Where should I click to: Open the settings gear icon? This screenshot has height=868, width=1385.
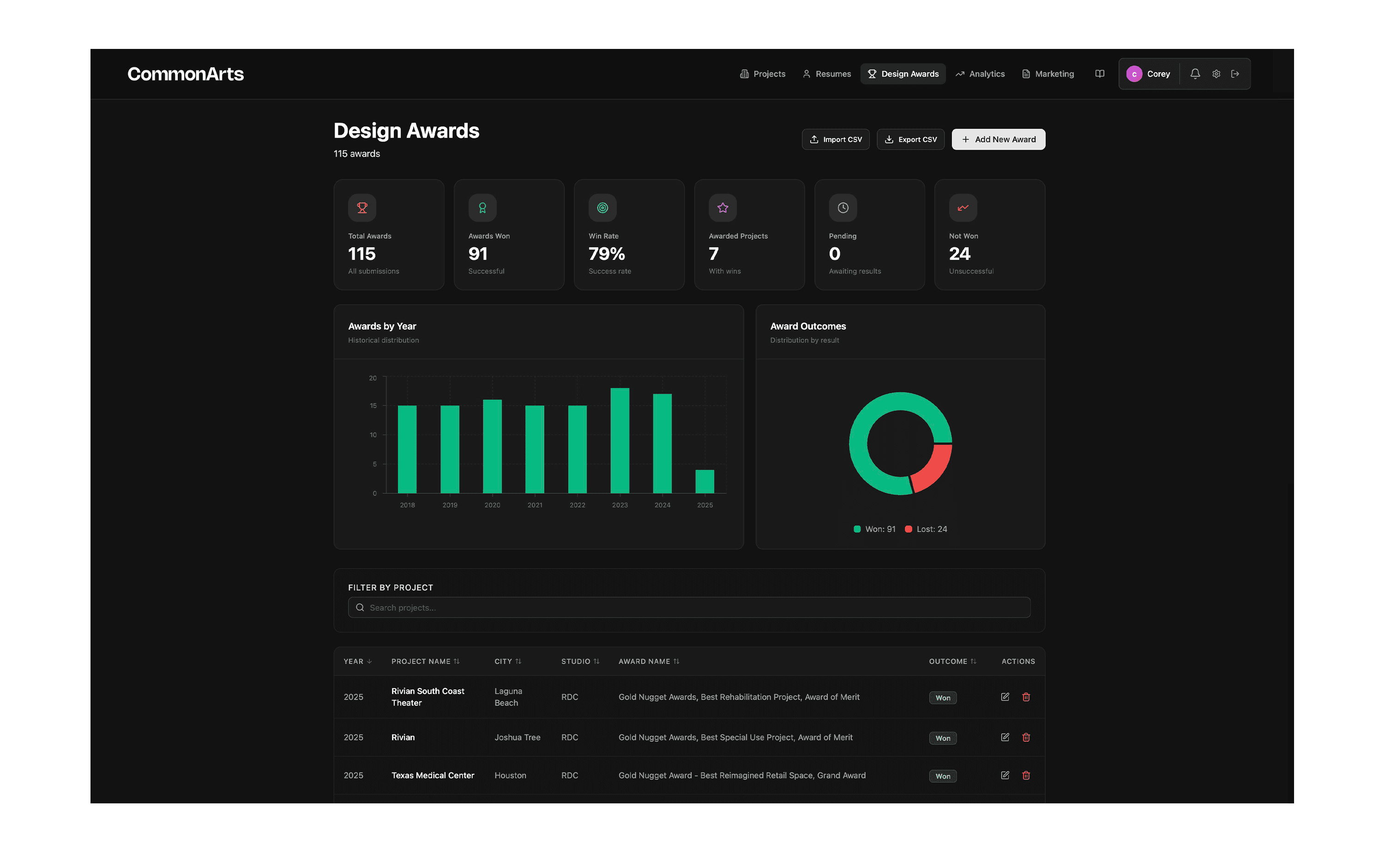point(1216,74)
